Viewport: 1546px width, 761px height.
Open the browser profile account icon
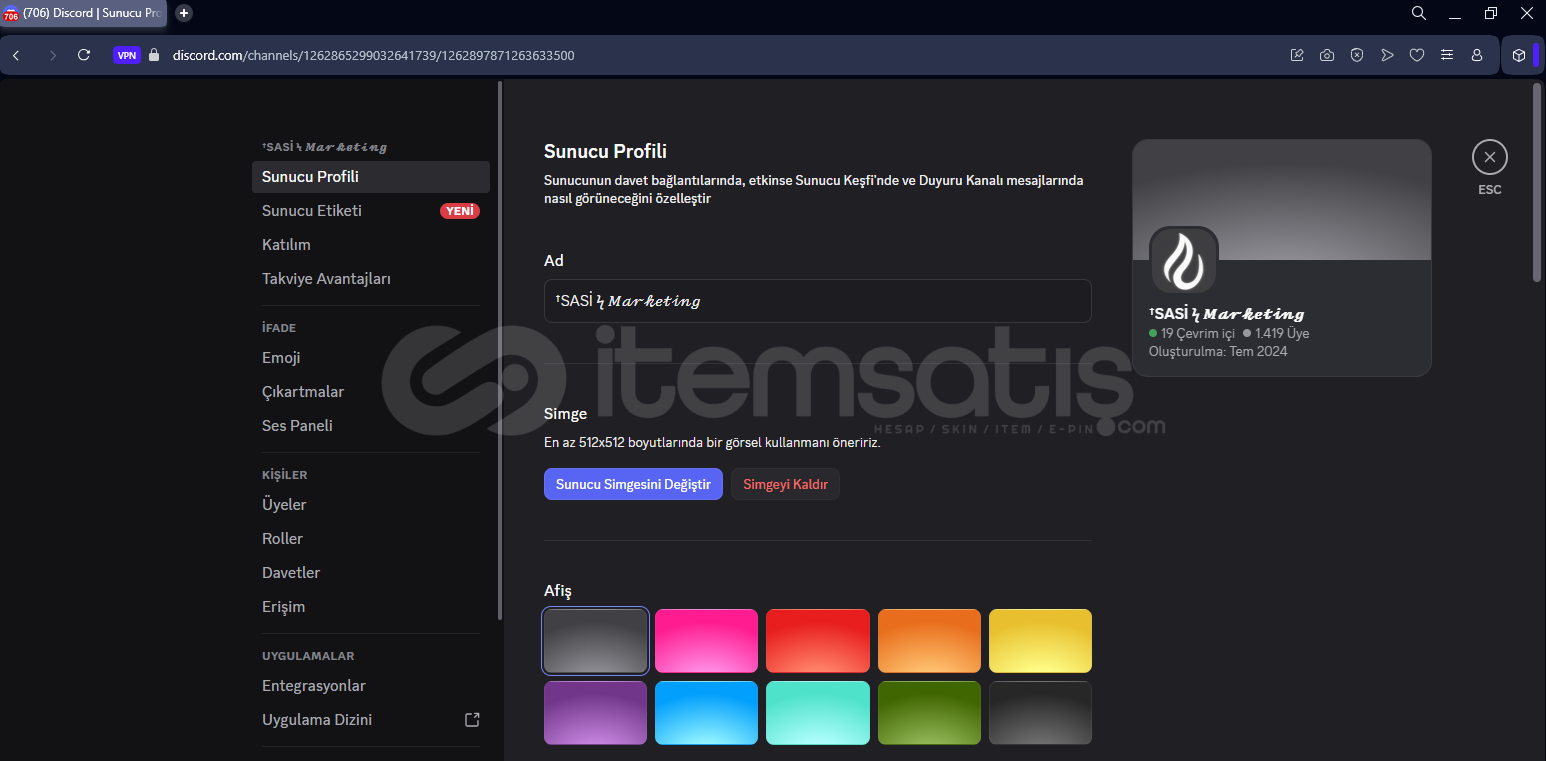click(1477, 55)
